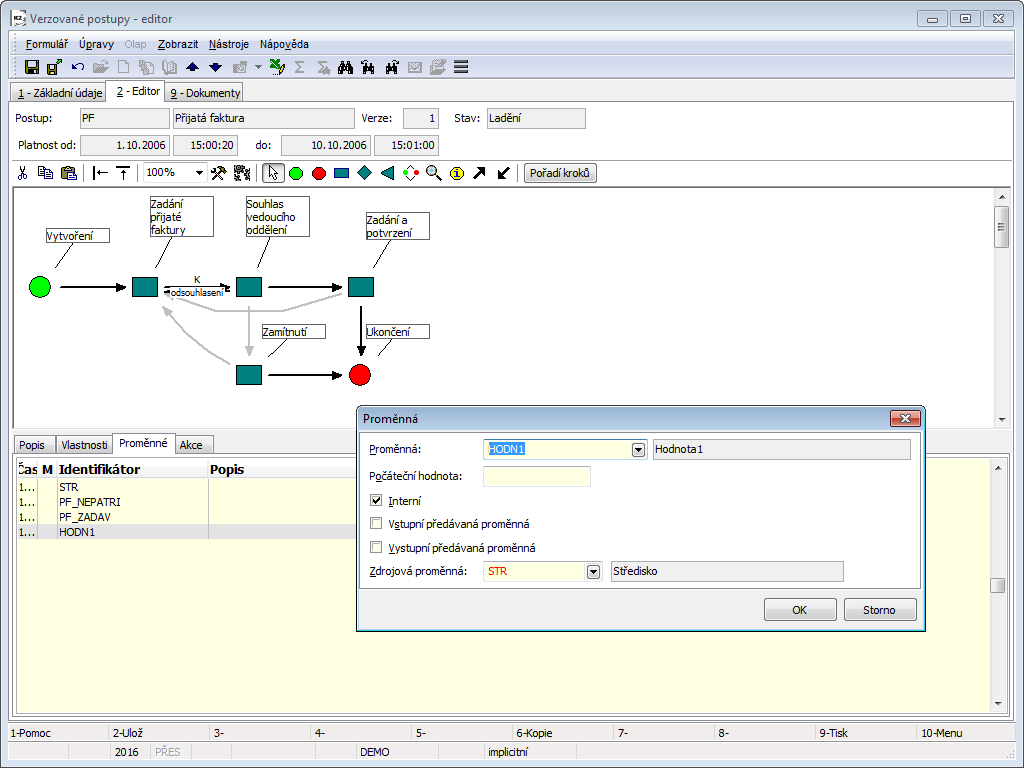Switch to the 9 - Dokumenty tab
The width and height of the screenshot is (1024, 768).
coord(205,93)
